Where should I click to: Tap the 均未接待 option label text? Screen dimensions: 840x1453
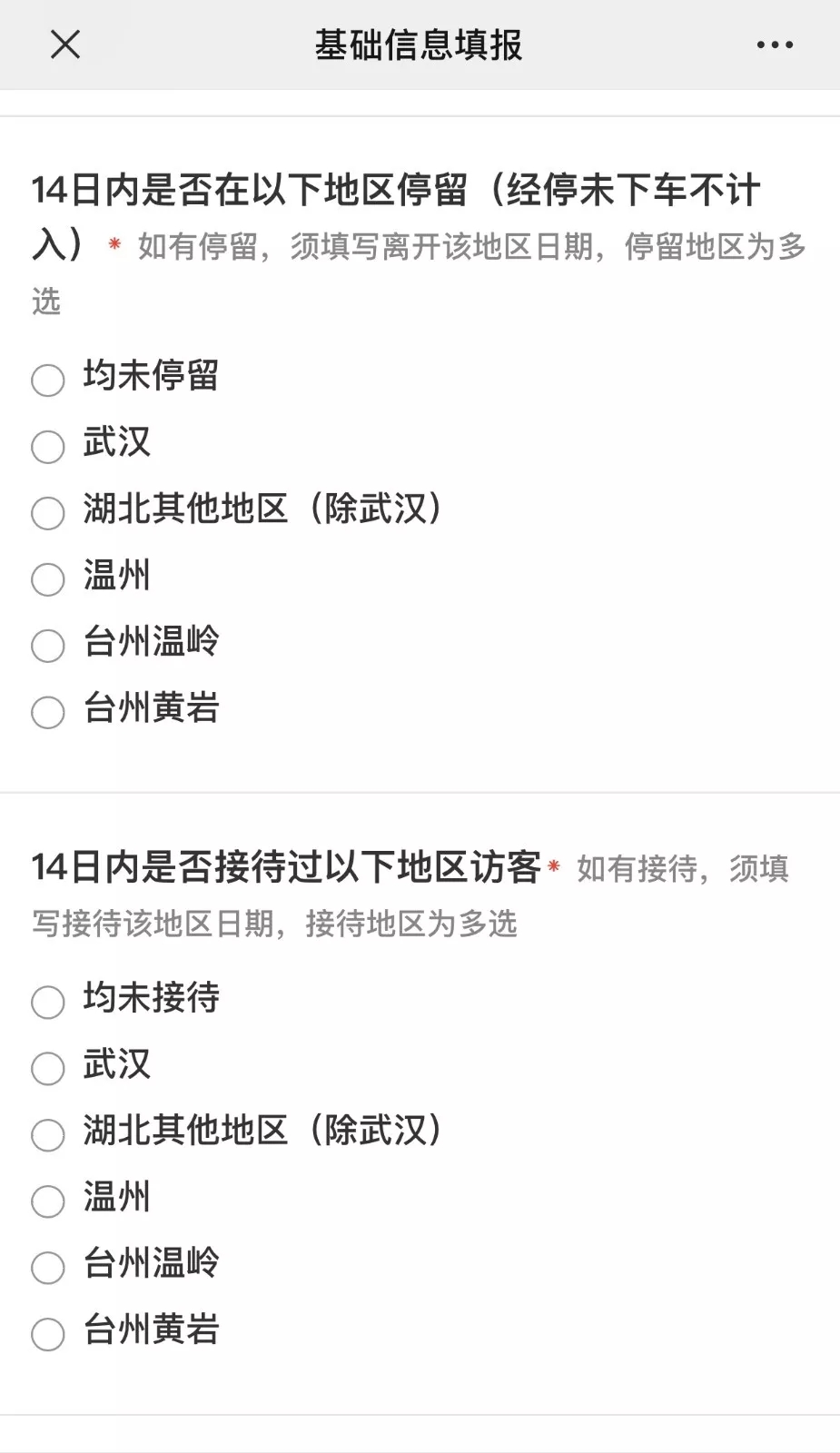pos(151,997)
